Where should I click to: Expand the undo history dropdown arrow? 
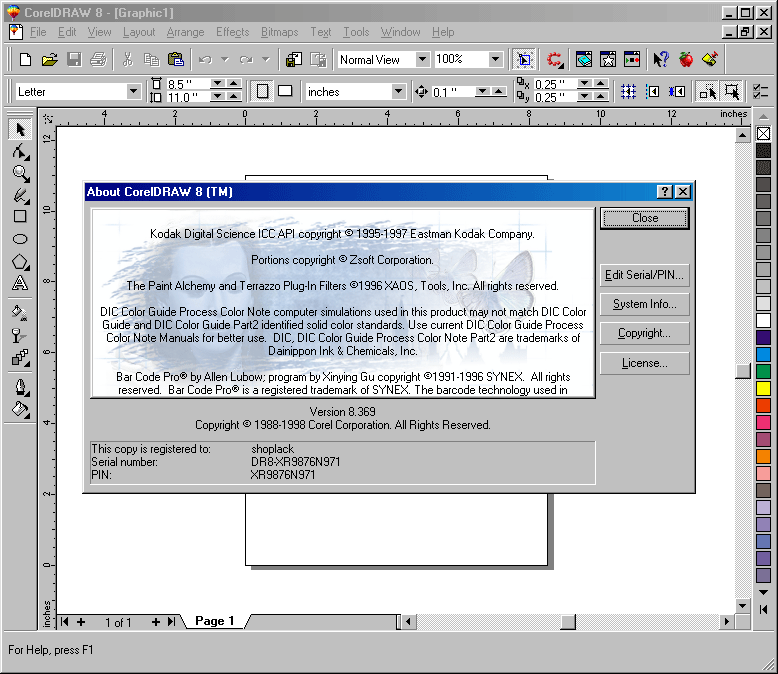(x=225, y=60)
